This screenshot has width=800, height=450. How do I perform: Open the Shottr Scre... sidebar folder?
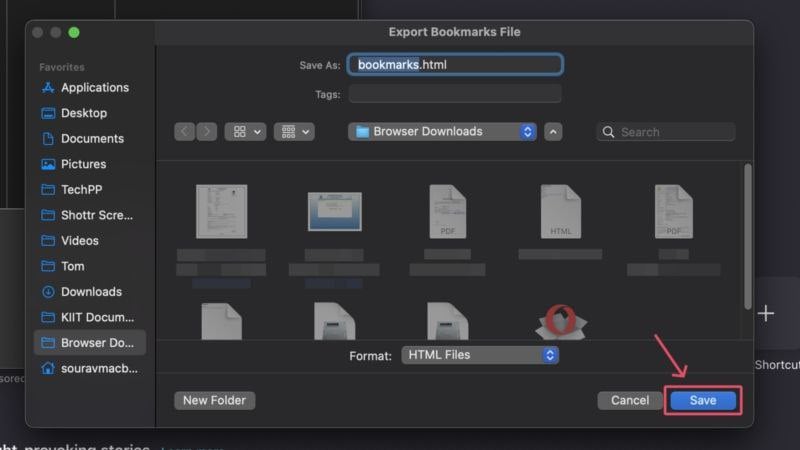[90, 215]
